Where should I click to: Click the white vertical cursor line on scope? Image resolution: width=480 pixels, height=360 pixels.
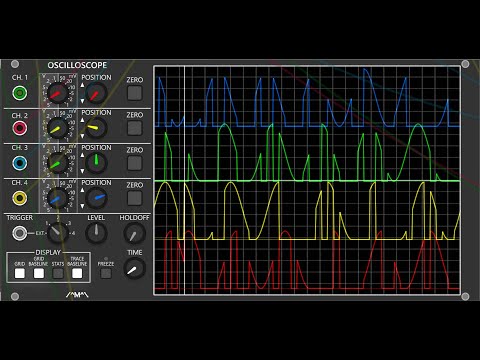[x=184, y=180]
